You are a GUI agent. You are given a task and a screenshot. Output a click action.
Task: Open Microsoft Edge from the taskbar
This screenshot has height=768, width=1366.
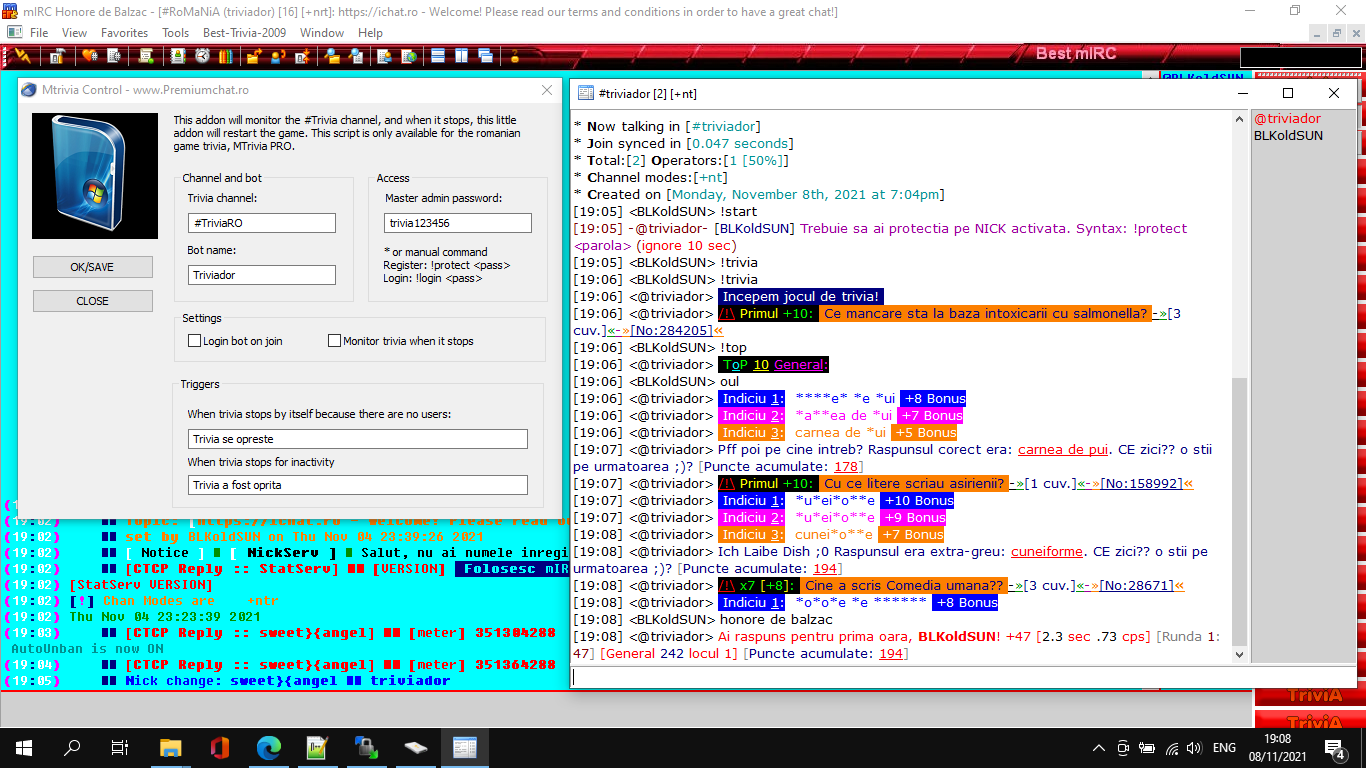pos(268,747)
